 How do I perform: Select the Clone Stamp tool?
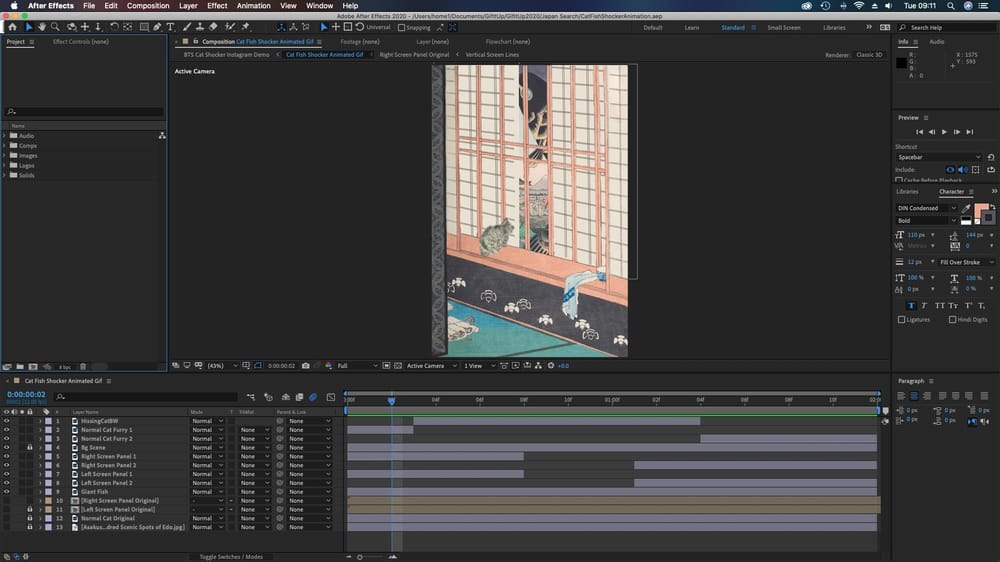click(x=200, y=27)
